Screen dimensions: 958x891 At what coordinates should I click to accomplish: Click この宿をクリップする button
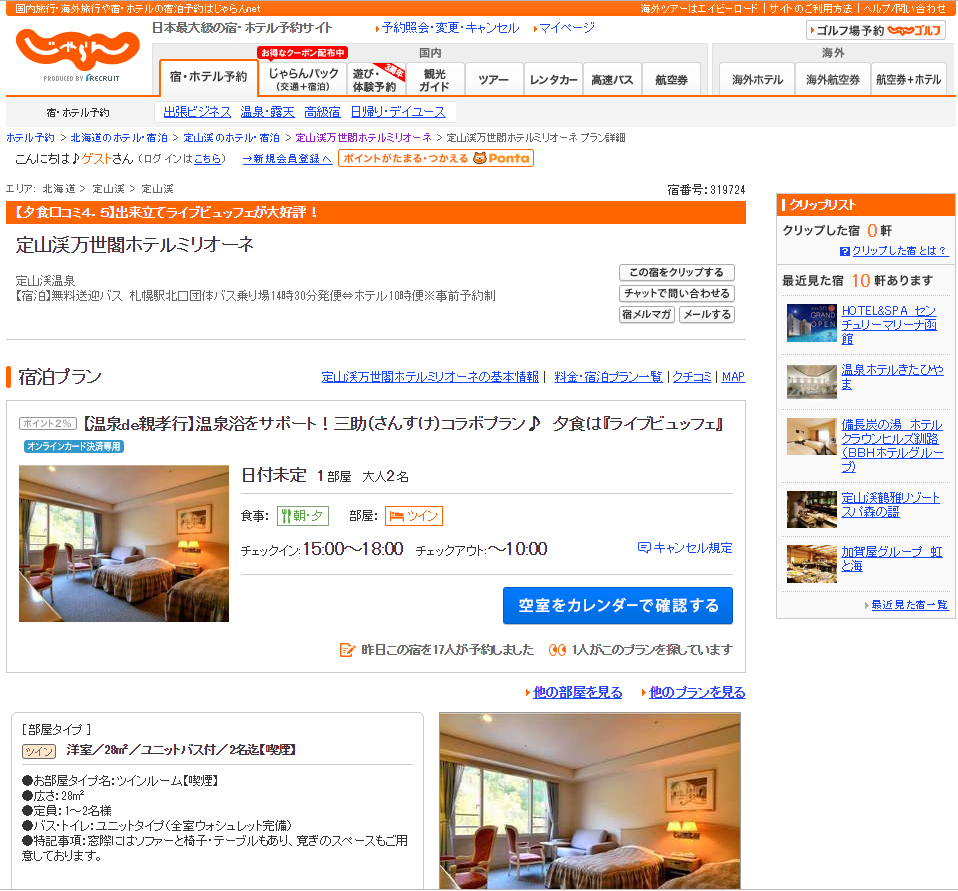coord(676,273)
